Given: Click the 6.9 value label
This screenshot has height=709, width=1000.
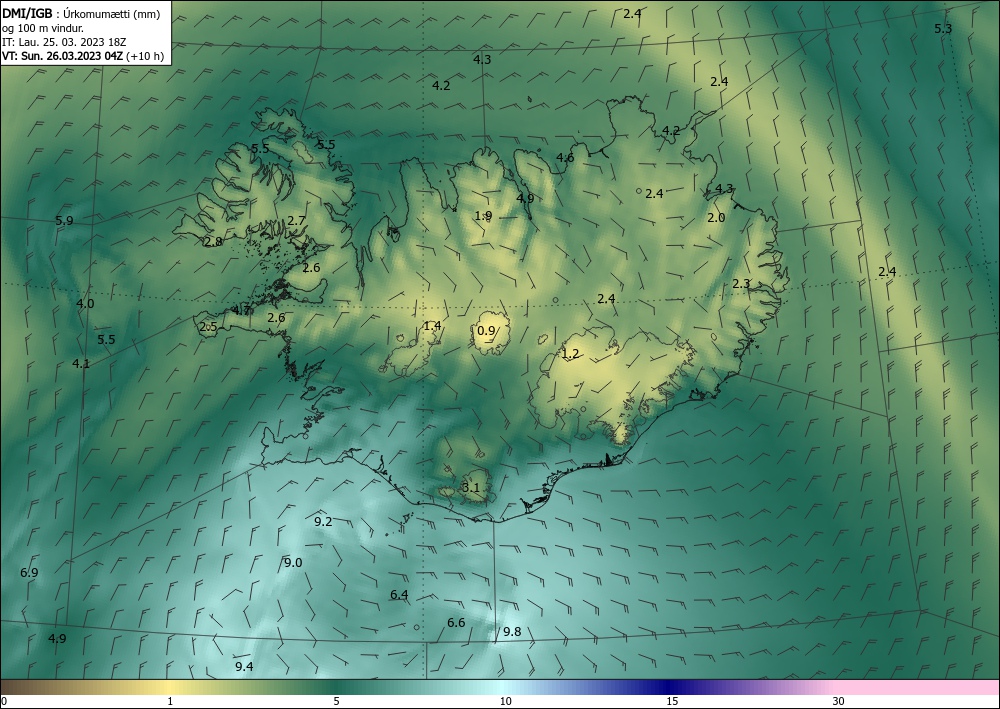Looking at the screenshot, I should (29, 573).
